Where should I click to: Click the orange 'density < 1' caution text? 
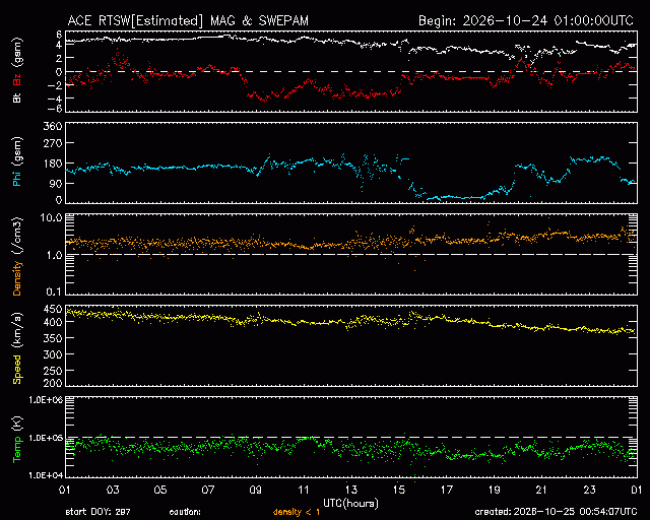click(296, 513)
